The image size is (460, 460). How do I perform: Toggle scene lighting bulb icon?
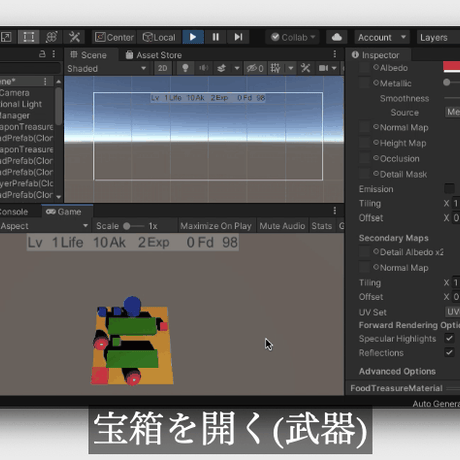[185, 69]
